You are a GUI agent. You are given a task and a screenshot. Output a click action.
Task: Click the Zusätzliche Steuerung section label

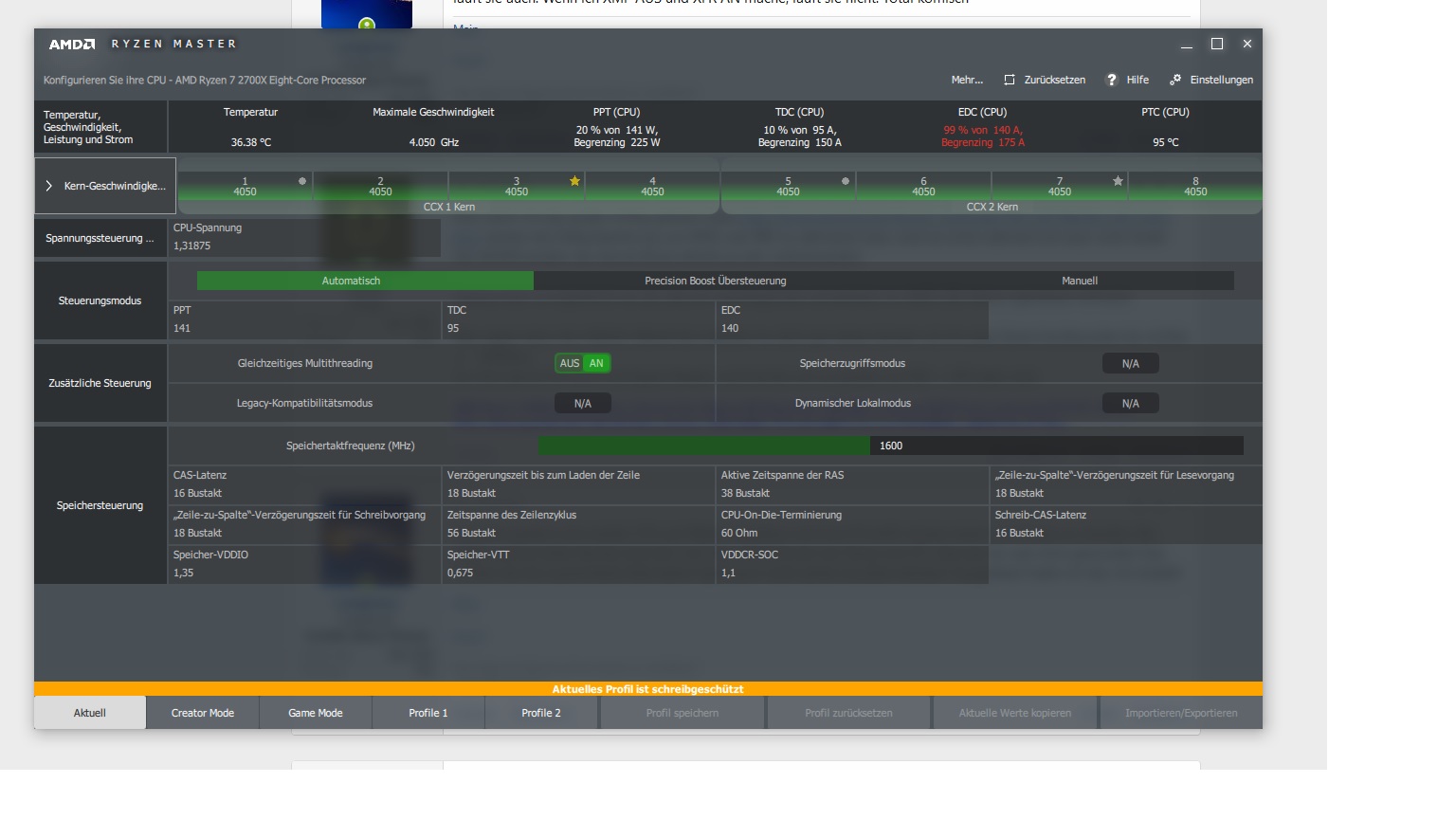(x=100, y=383)
